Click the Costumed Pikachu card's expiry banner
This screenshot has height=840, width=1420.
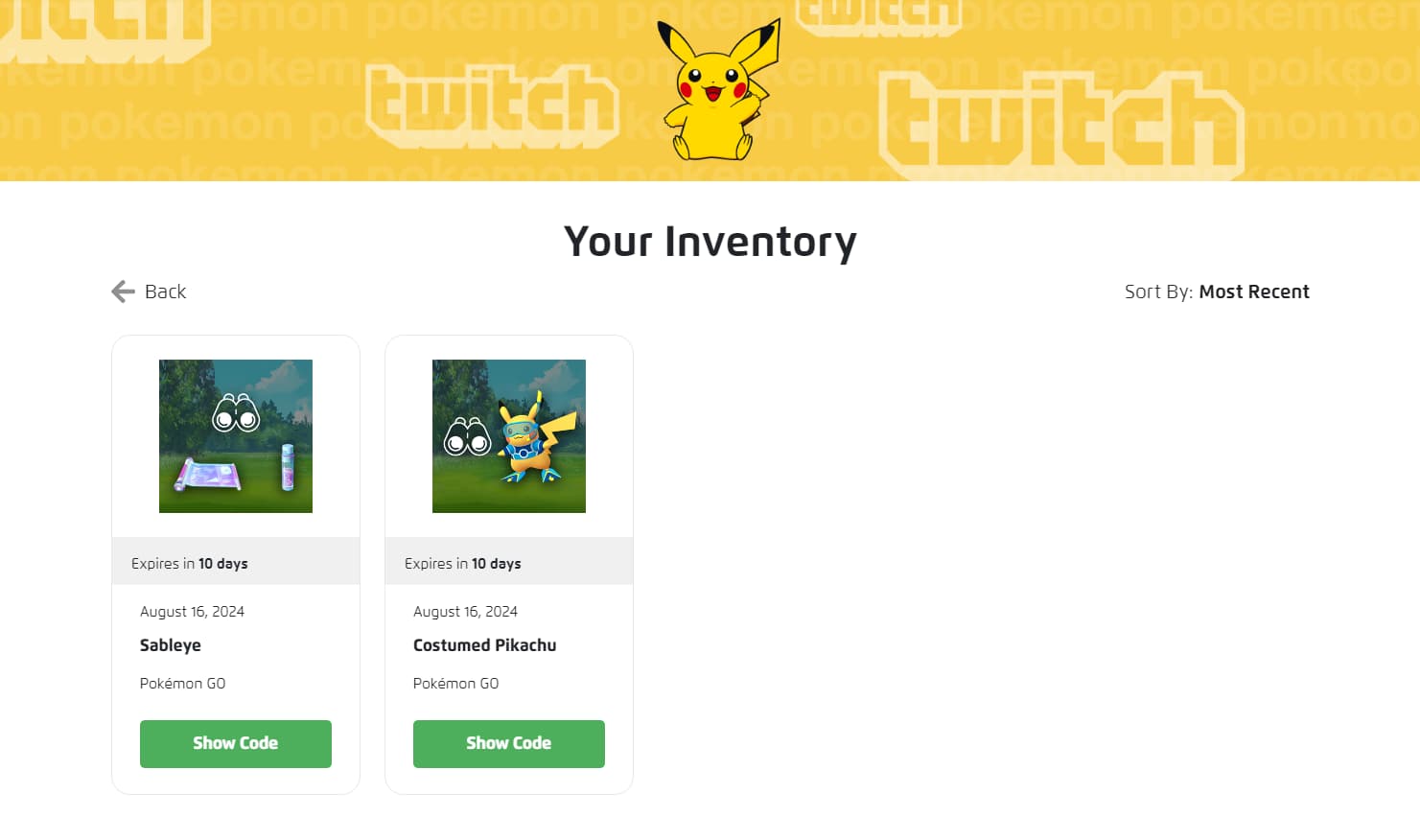509,563
